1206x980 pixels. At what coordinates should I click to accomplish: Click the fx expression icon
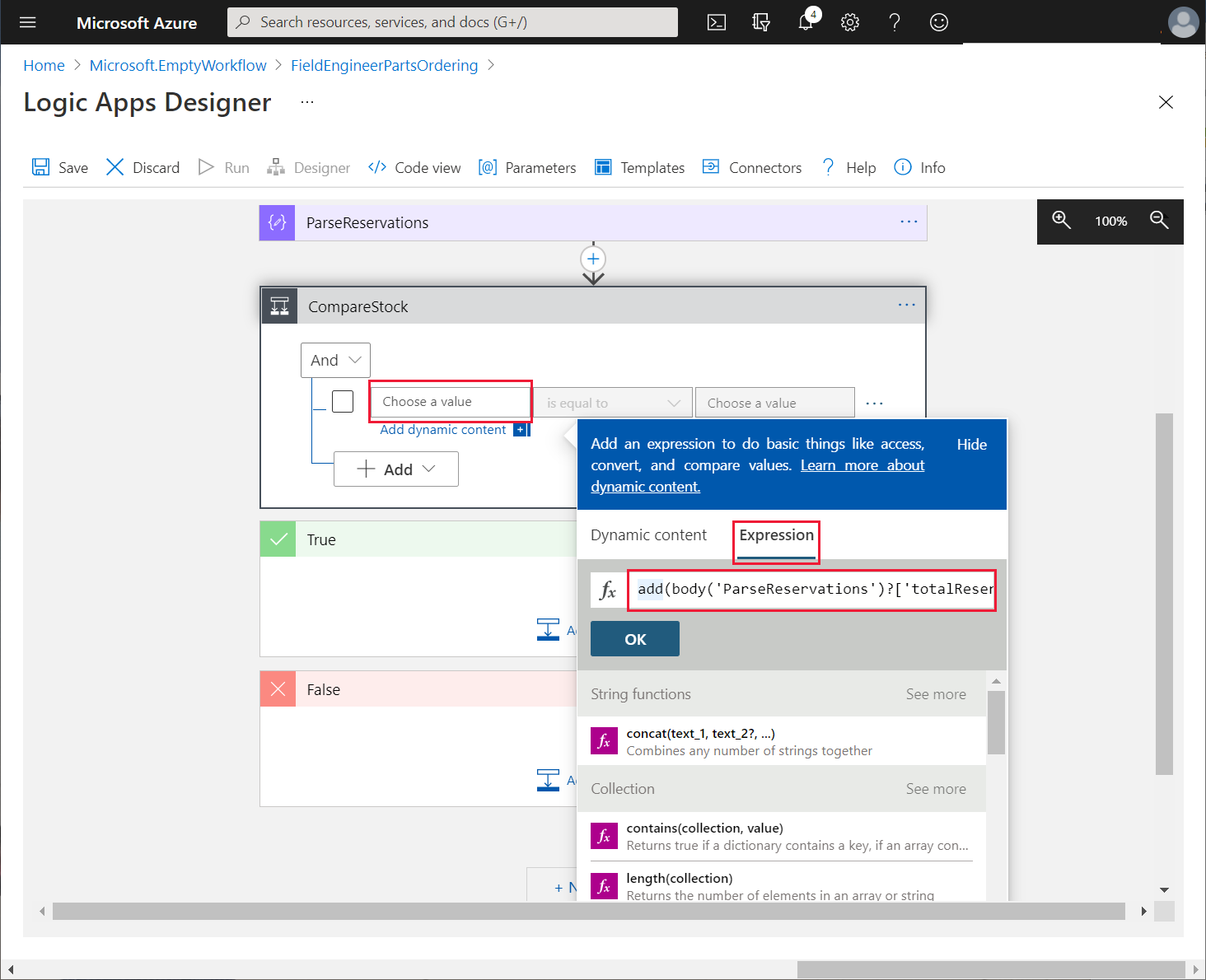point(608,590)
